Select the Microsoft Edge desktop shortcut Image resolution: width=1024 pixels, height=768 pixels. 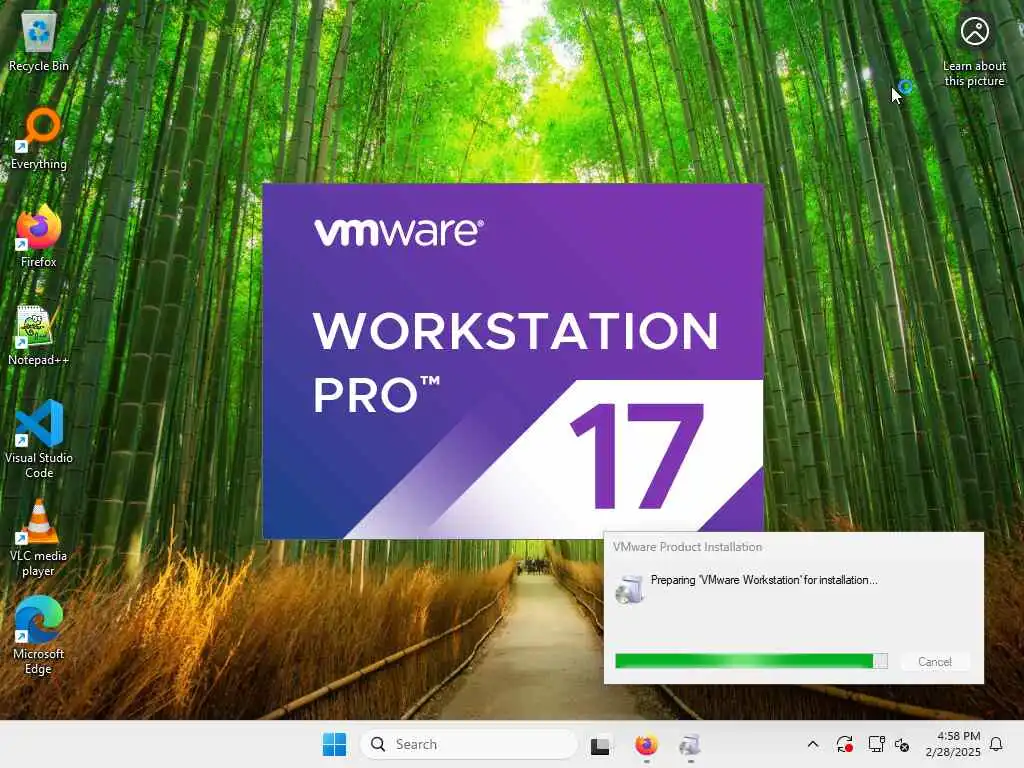point(39,636)
